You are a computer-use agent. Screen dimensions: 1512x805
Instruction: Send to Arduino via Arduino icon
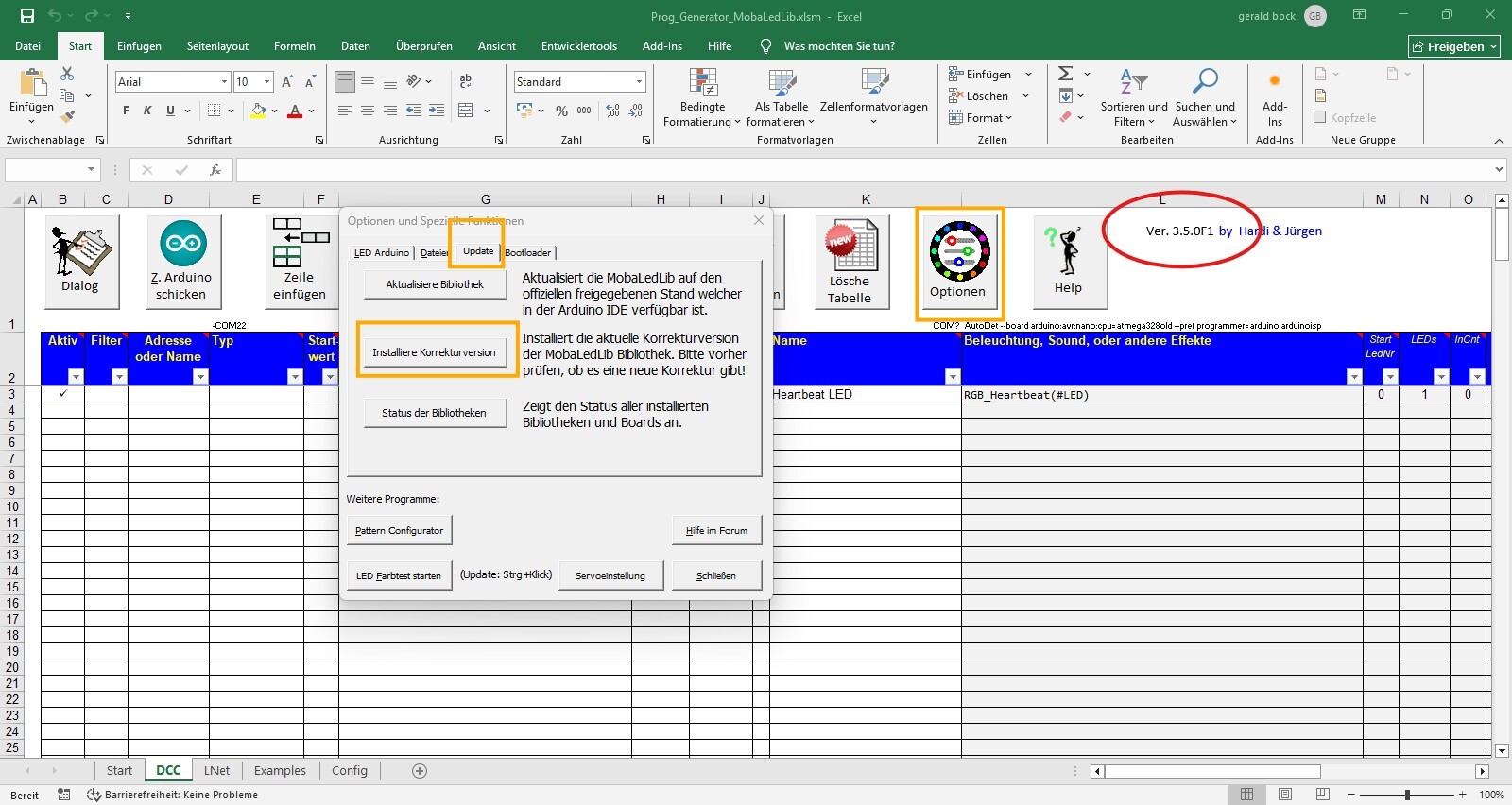(x=183, y=261)
